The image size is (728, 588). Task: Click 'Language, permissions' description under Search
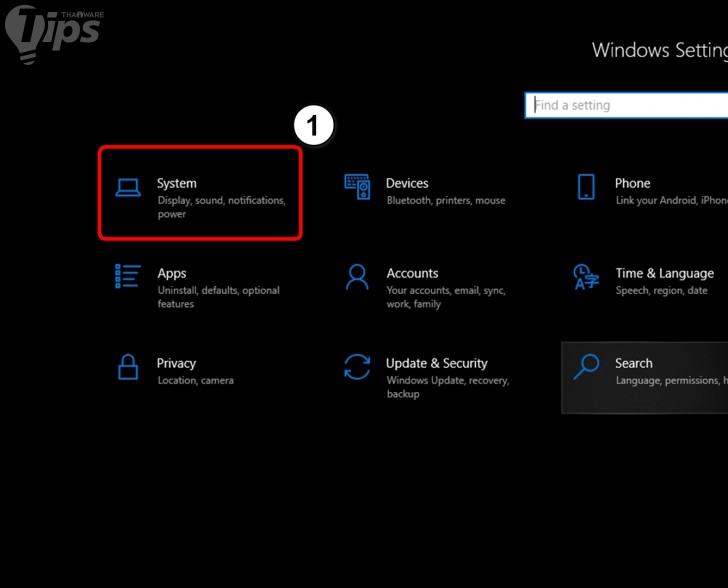coord(671,381)
